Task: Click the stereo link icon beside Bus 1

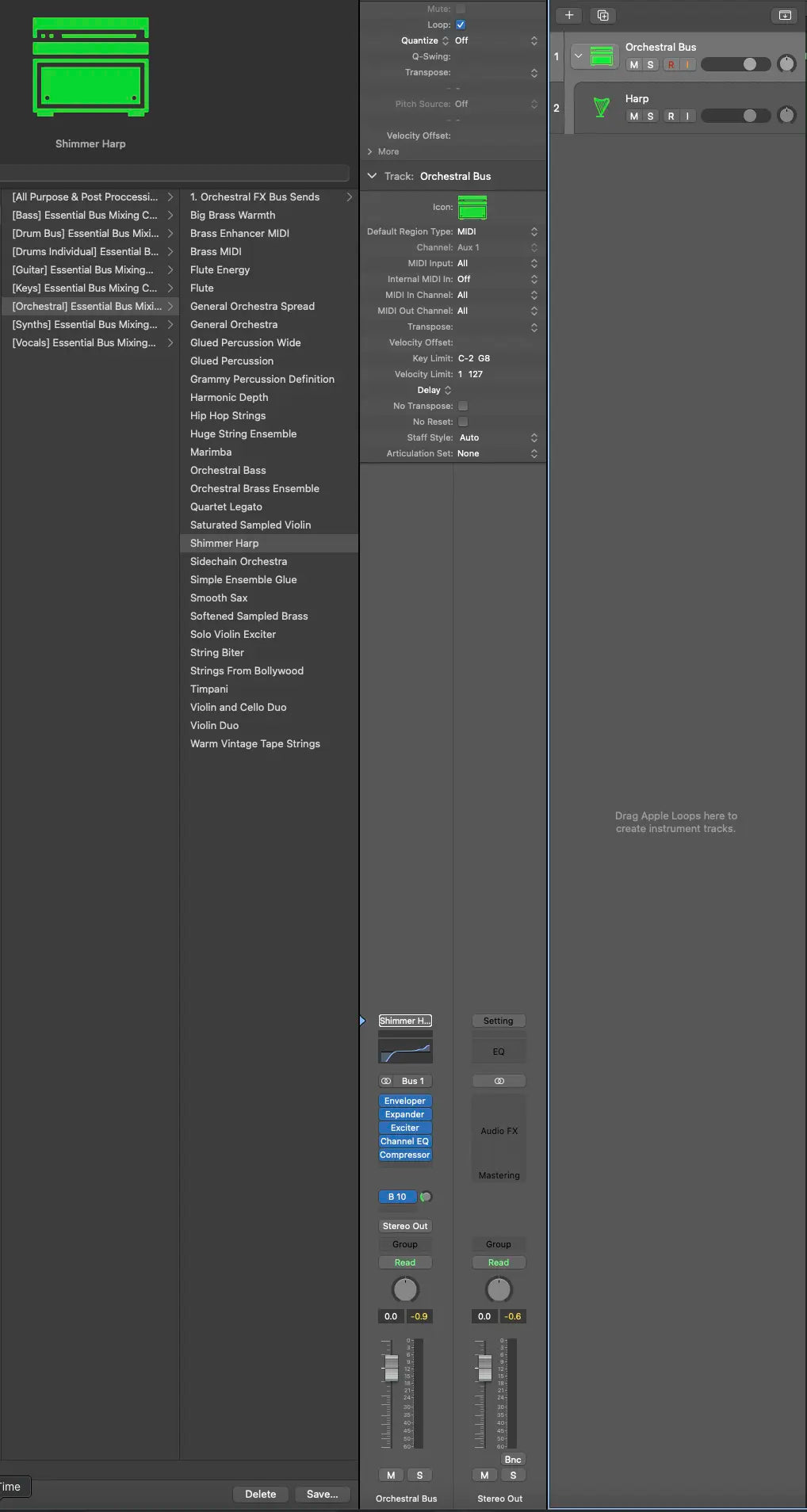Action: (x=386, y=1081)
